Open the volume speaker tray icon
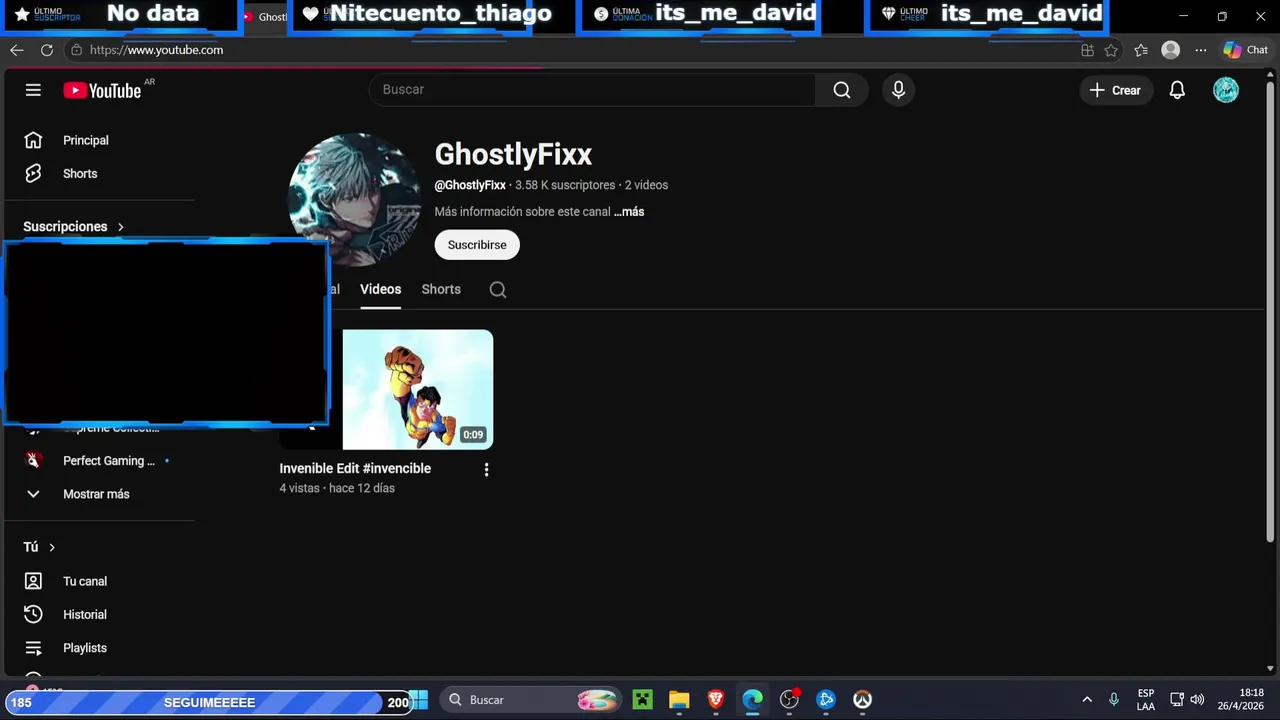 (x=1197, y=700)
